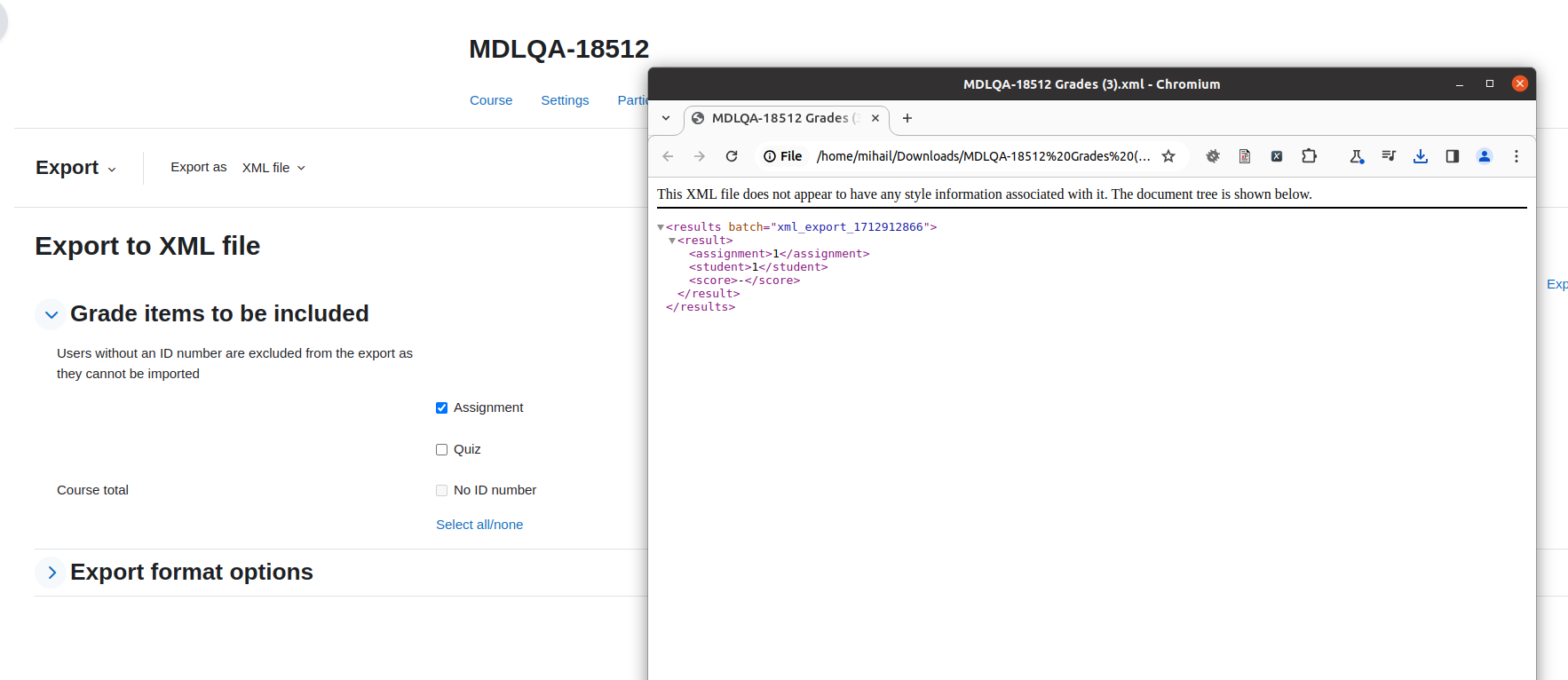The height and width of the screenshot is (680, 1568).
Task: Click the Chromium window title bar text
Action: 1091,84
